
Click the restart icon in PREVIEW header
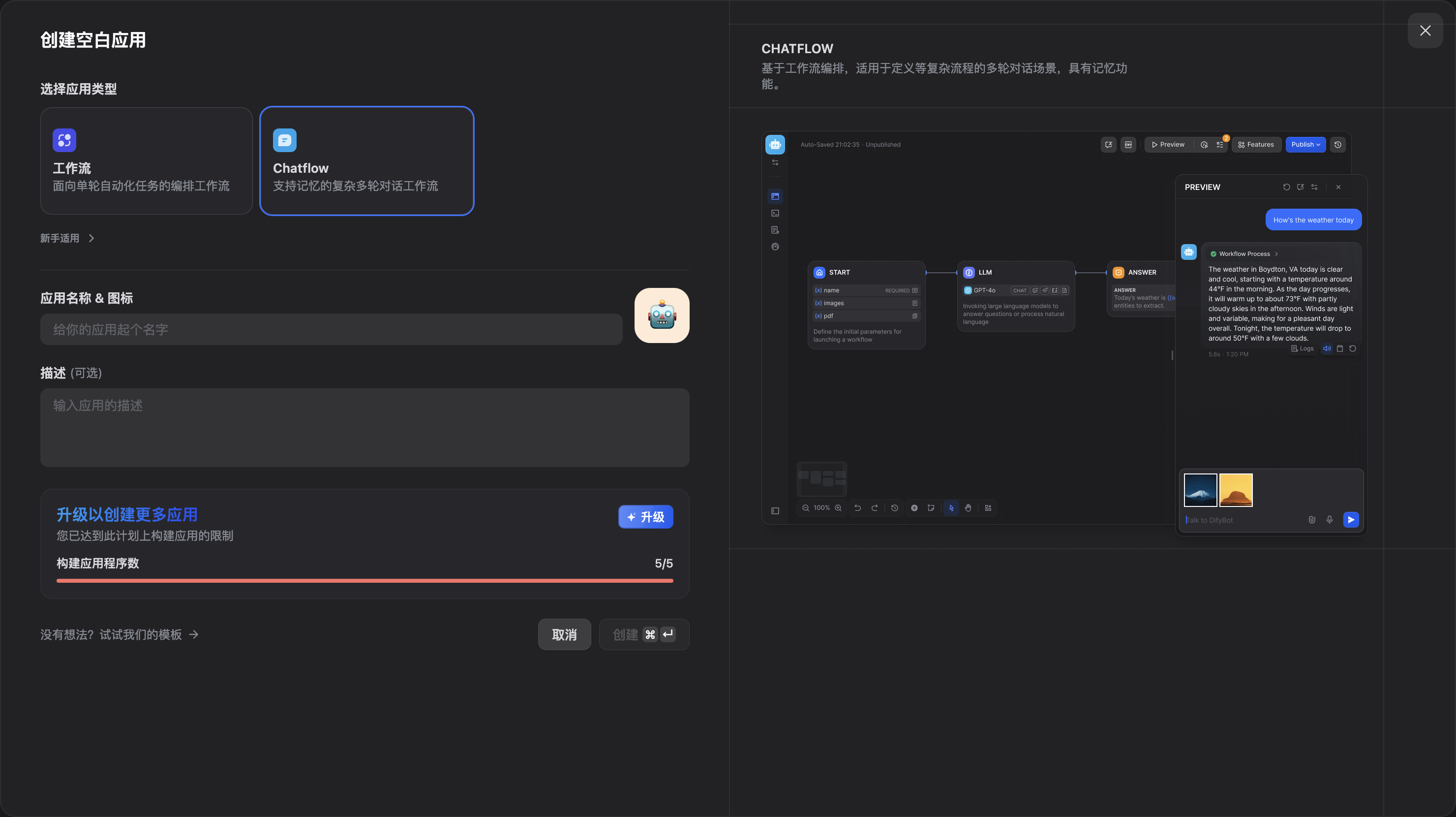1286,187
